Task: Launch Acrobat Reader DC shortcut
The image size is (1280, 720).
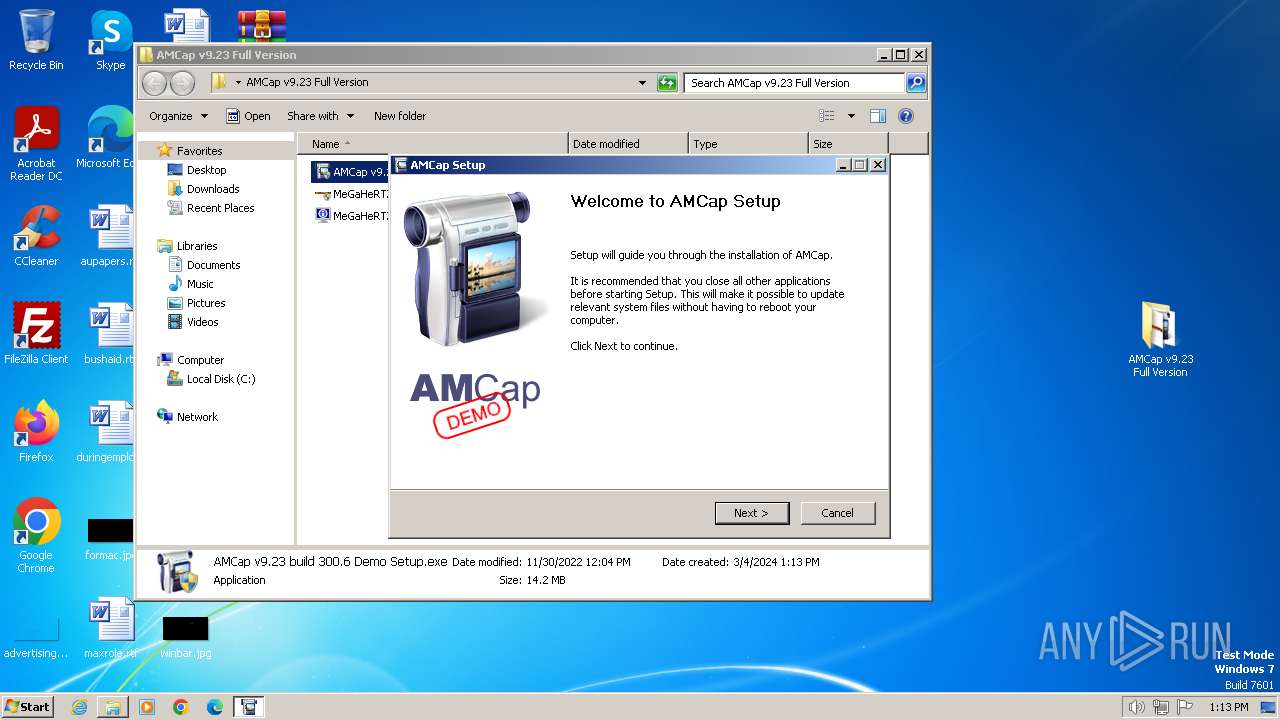Action: click(x=36, y=145)
